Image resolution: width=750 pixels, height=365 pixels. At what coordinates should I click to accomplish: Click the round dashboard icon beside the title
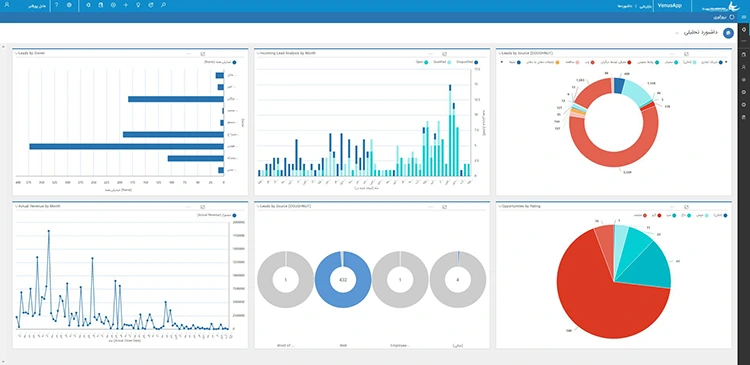(728, 33)
